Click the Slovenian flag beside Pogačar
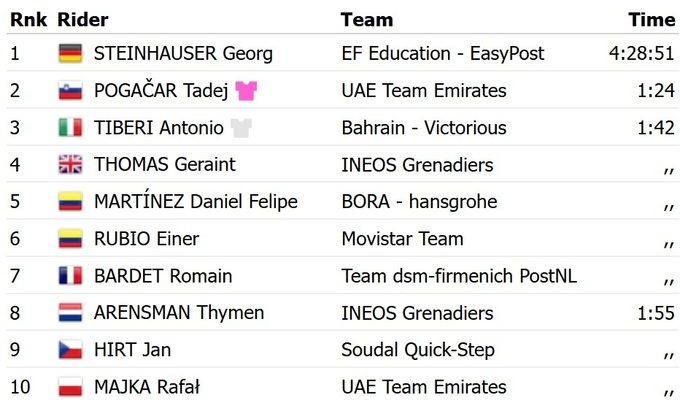The image size is (680, 403). 70,91
